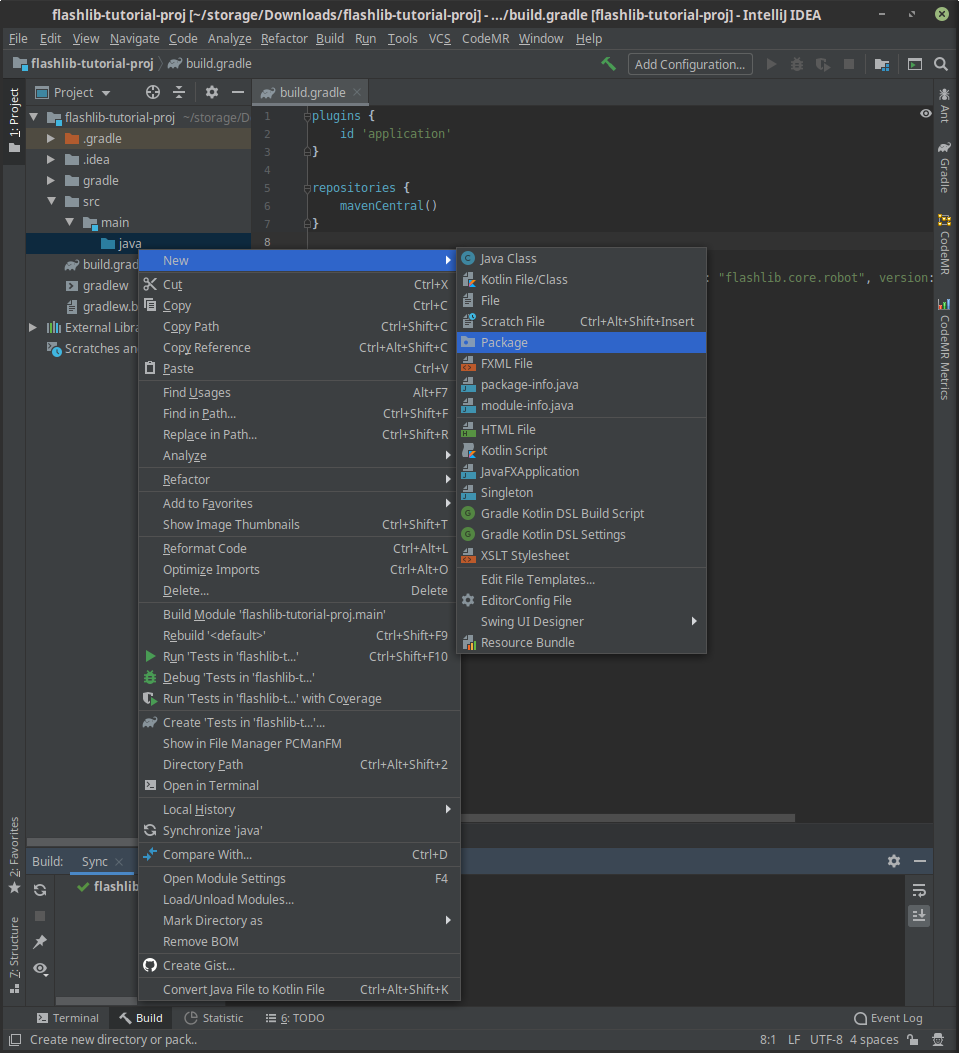This screenshot has height=1053, width=959.
Task: Click the re-run sync icon in Build panel
Action: [x=40, y=889]
